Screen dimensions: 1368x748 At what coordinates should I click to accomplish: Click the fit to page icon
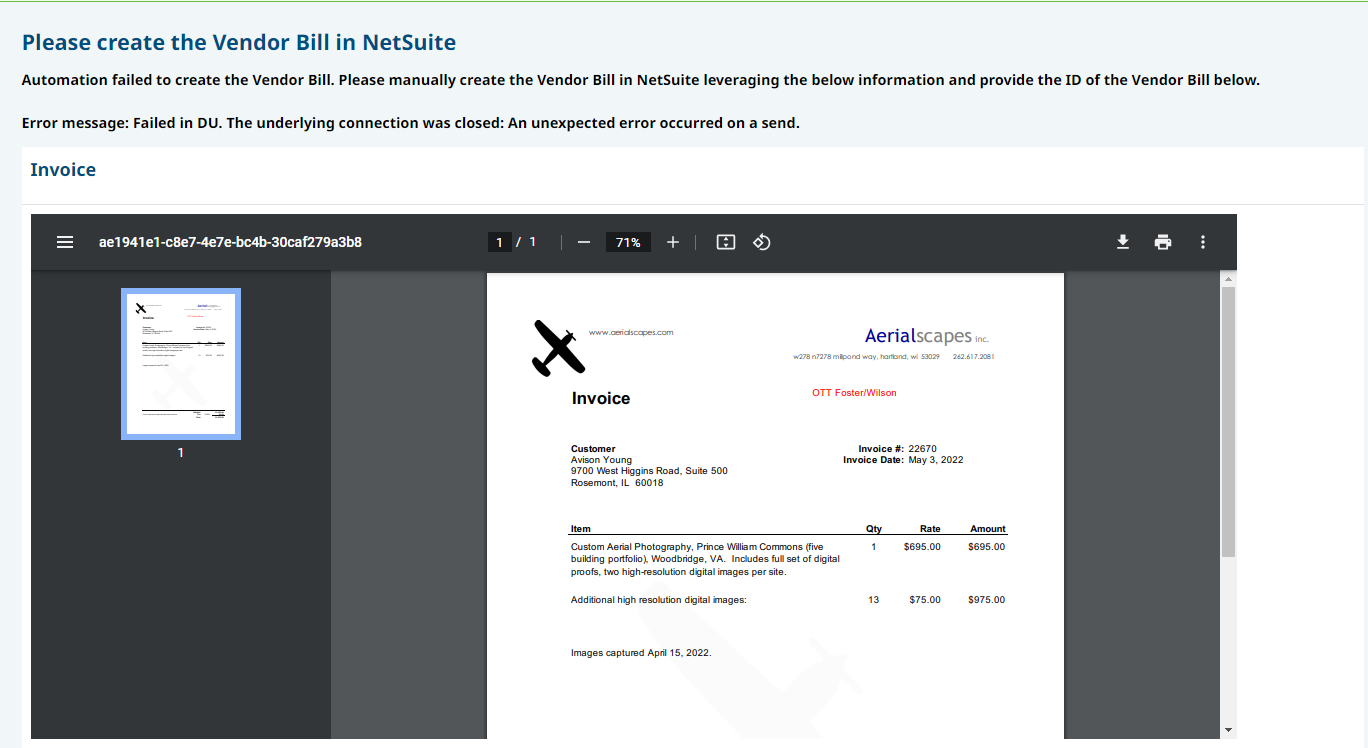pyautogui.click(x=726, y=242)
